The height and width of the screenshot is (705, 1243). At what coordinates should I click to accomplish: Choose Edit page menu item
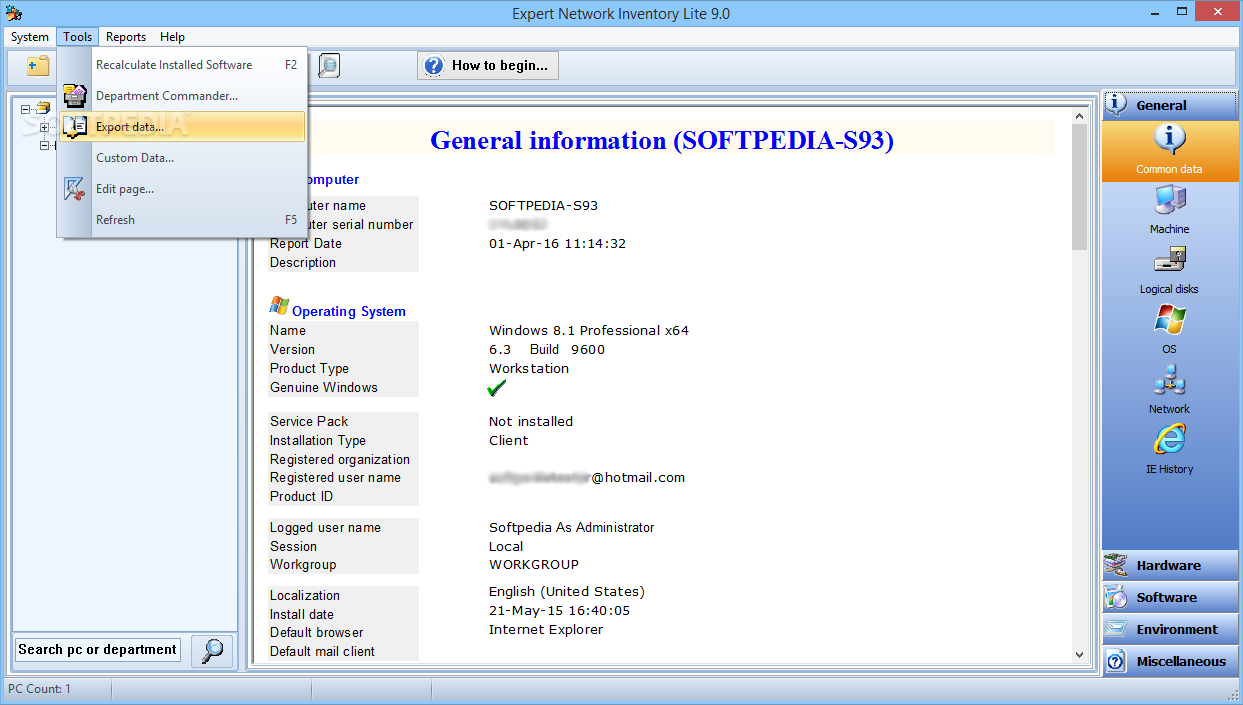[182, 189]
